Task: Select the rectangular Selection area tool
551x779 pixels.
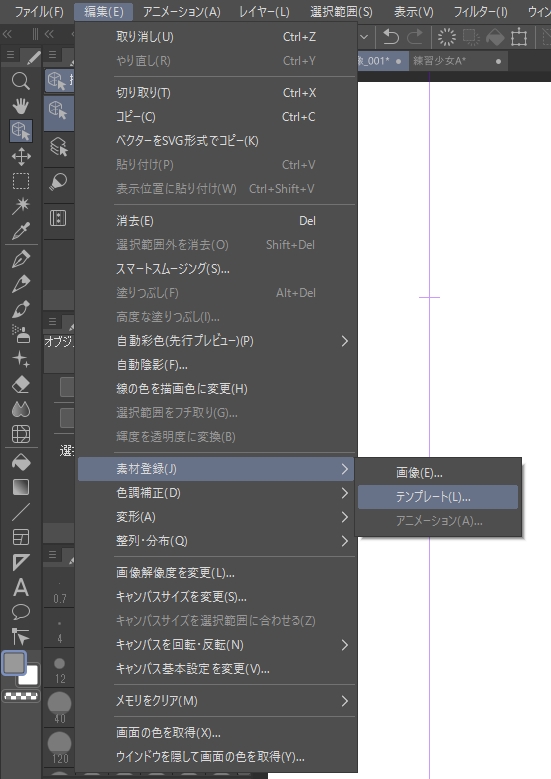Action: 20,181
